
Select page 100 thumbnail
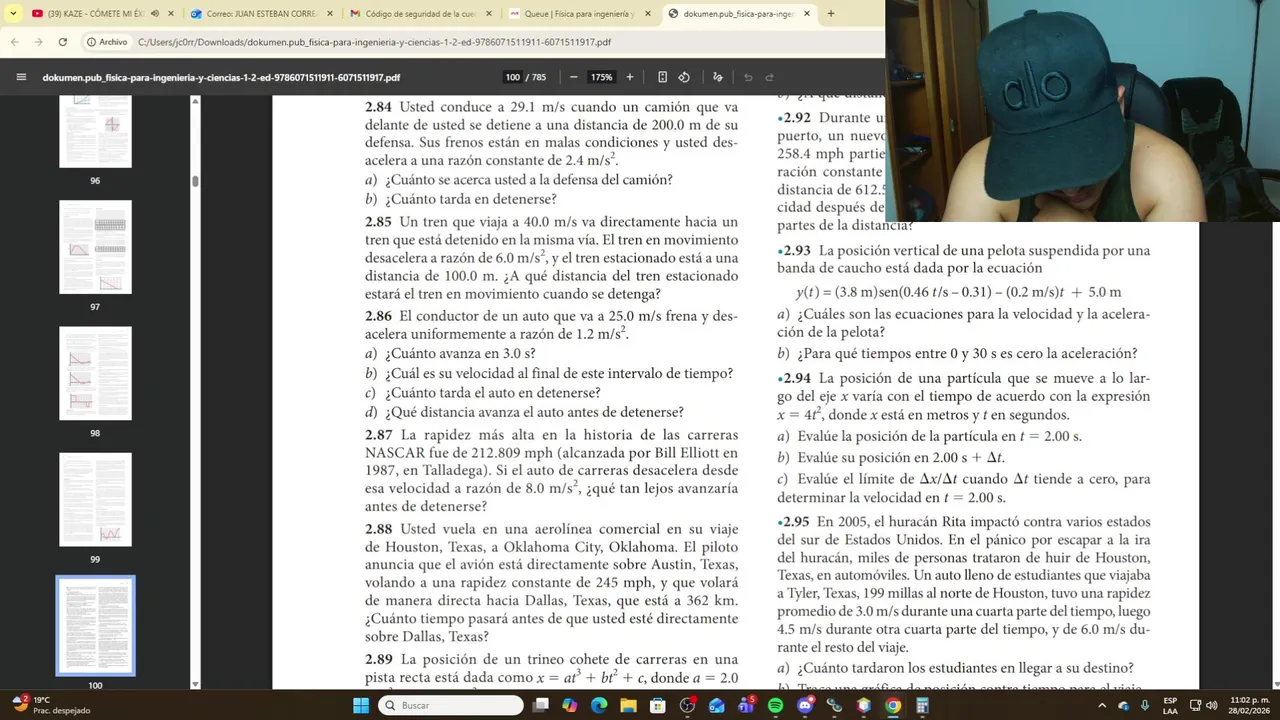(x=95, y=625)
